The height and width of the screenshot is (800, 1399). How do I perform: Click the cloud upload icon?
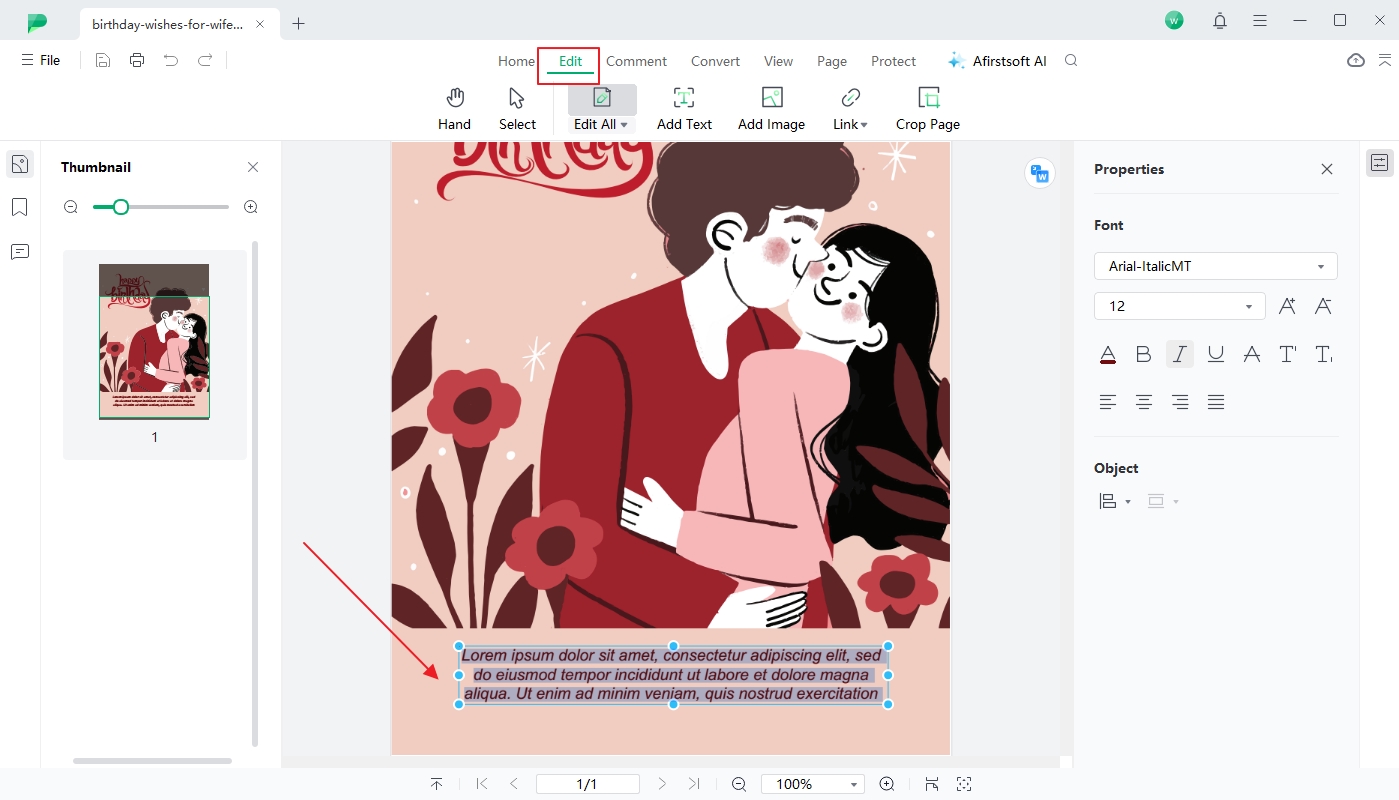[1356, 60]
